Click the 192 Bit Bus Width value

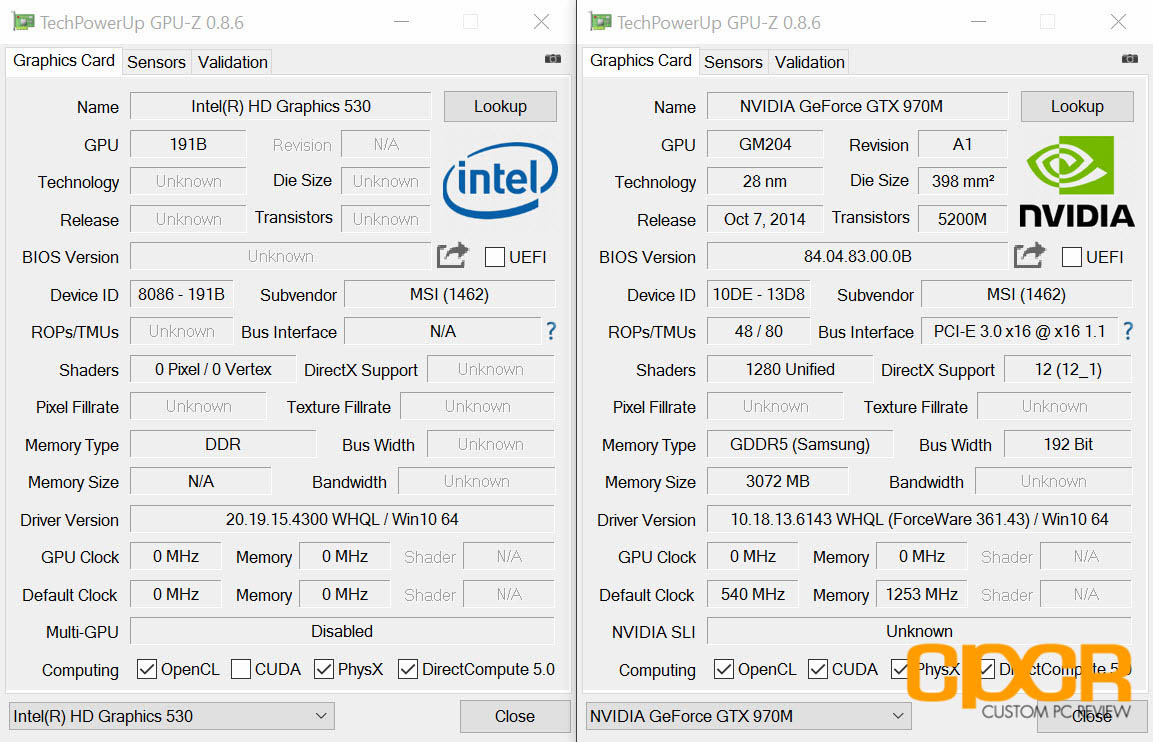(1068, 444)
